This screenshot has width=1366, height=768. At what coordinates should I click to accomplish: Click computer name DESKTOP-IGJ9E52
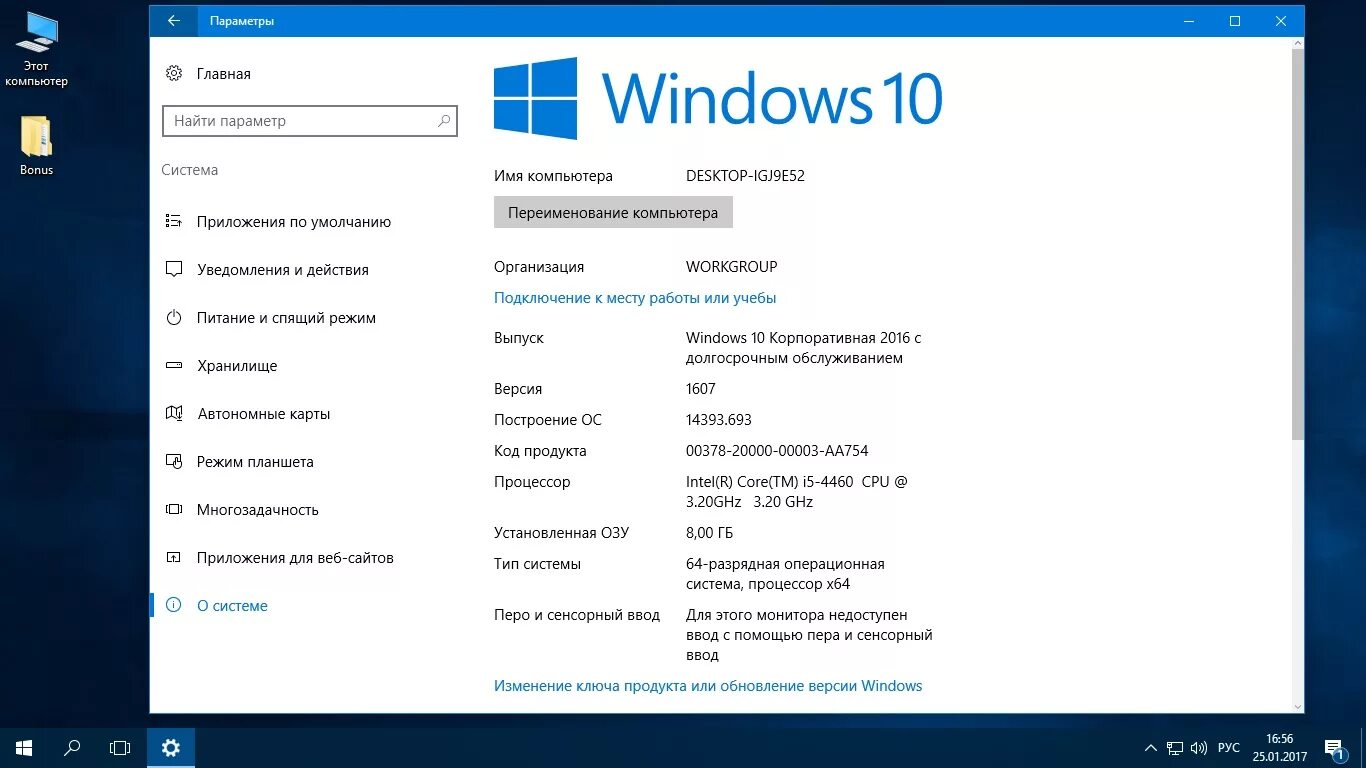pos(745,176)
